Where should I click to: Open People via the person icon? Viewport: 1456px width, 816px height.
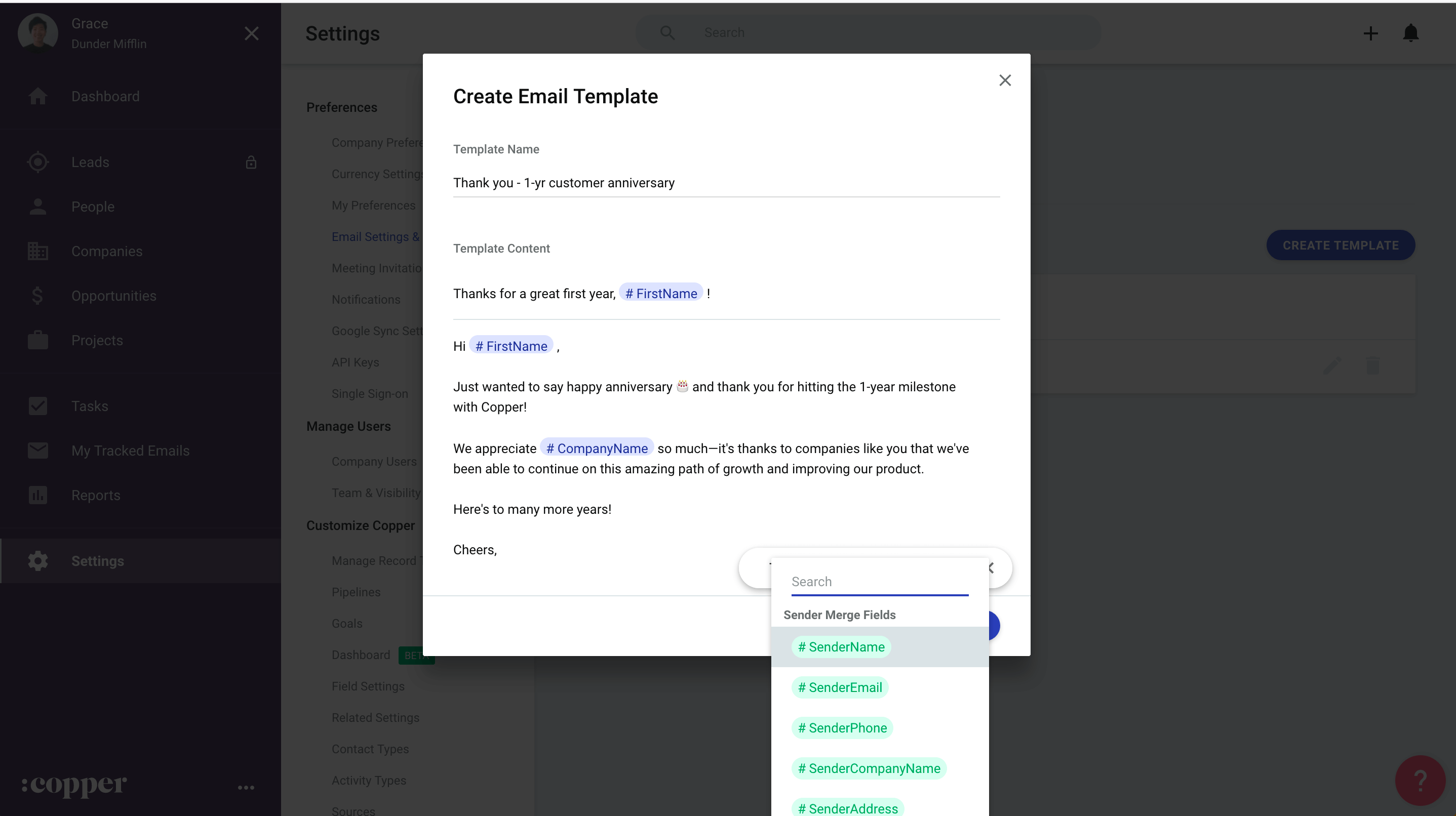(38, 207)
